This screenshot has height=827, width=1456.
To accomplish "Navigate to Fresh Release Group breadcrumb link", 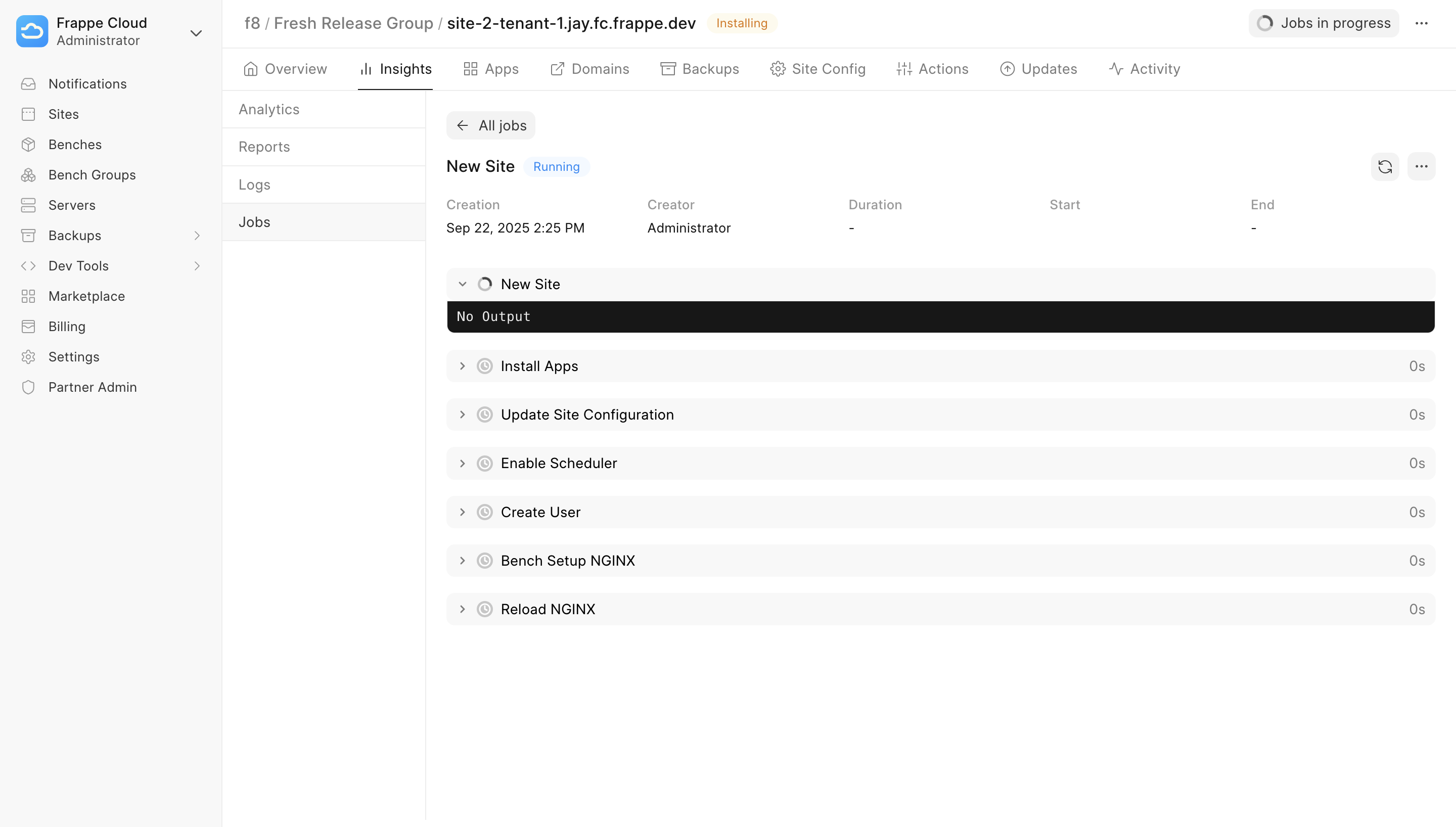I will (353, 23).
